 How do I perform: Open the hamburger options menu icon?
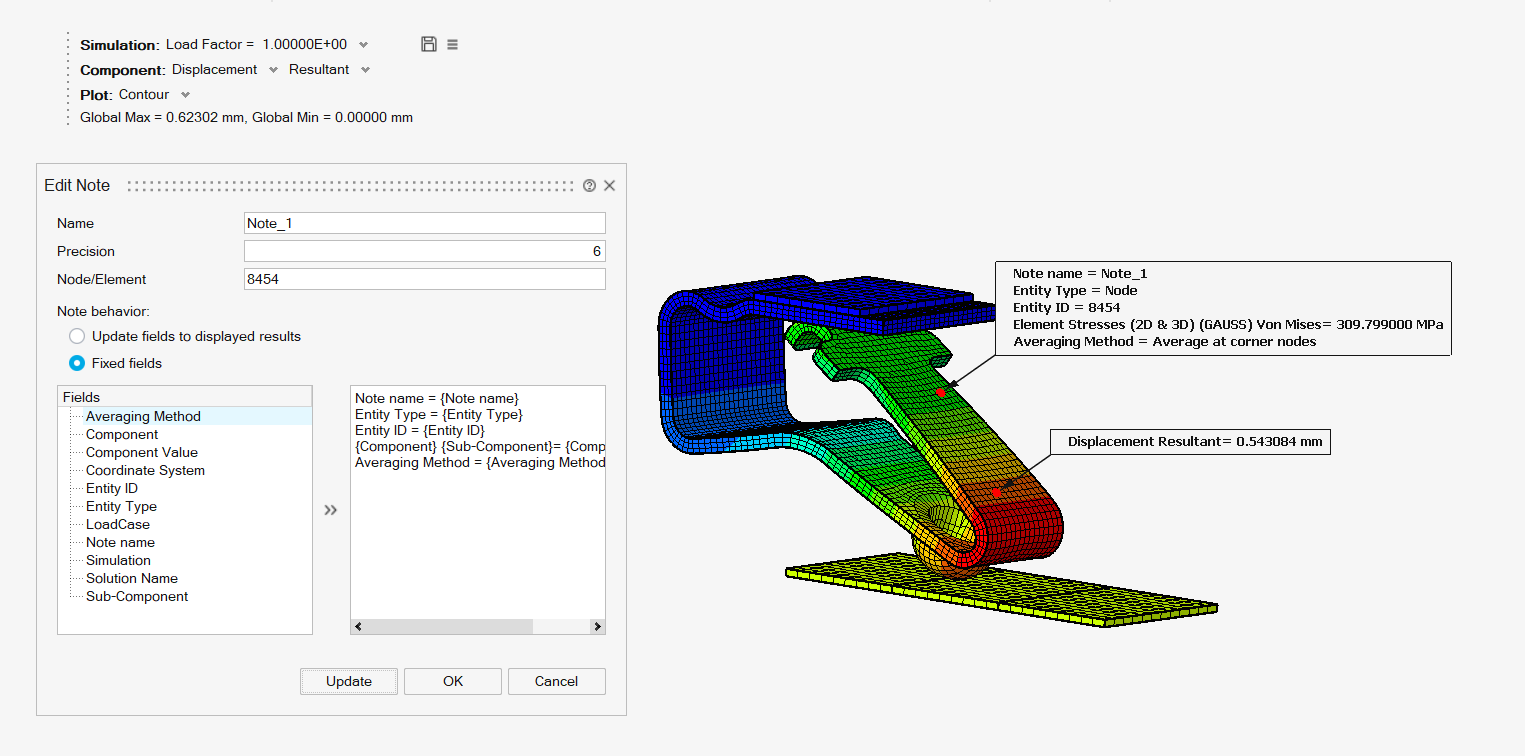coord(453,44)
